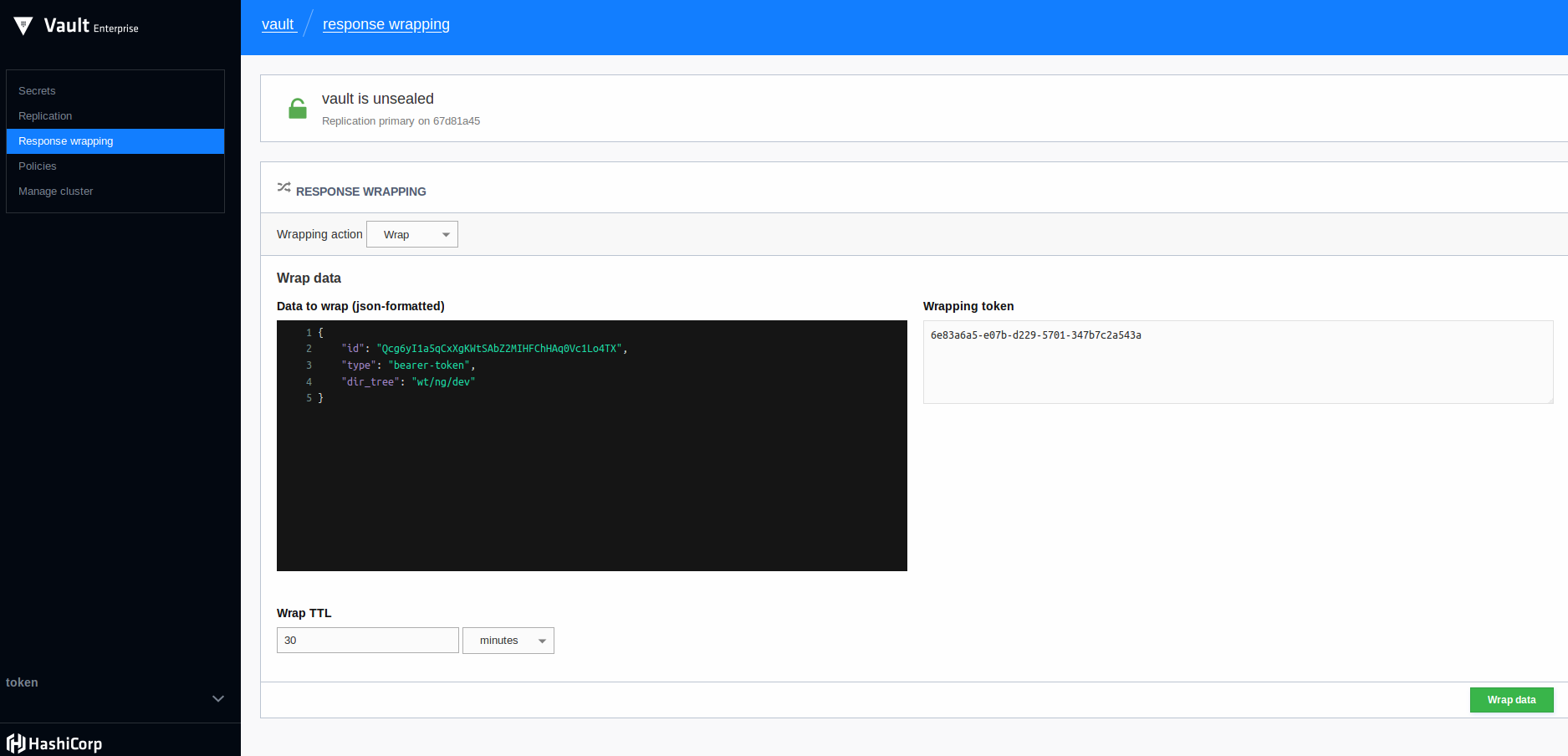Open Manage cluster in the sidebar
This screenshot has width=1568, height=756.
point(56,192)
